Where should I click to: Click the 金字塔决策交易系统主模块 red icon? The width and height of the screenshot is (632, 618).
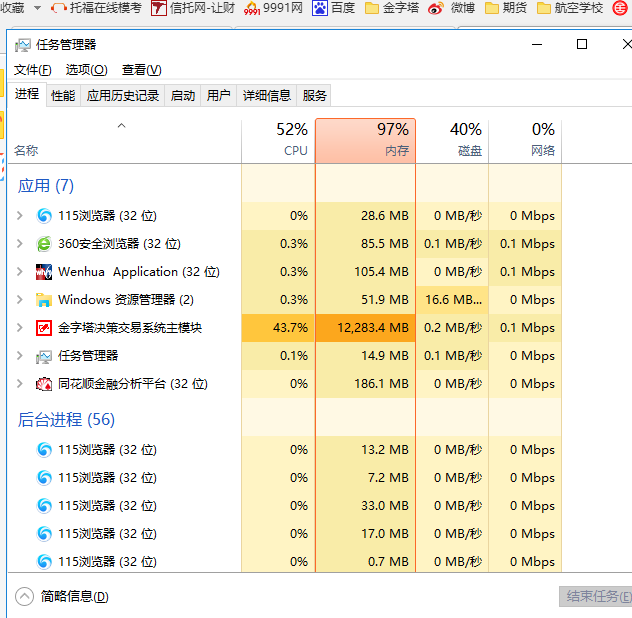point(44,328)
